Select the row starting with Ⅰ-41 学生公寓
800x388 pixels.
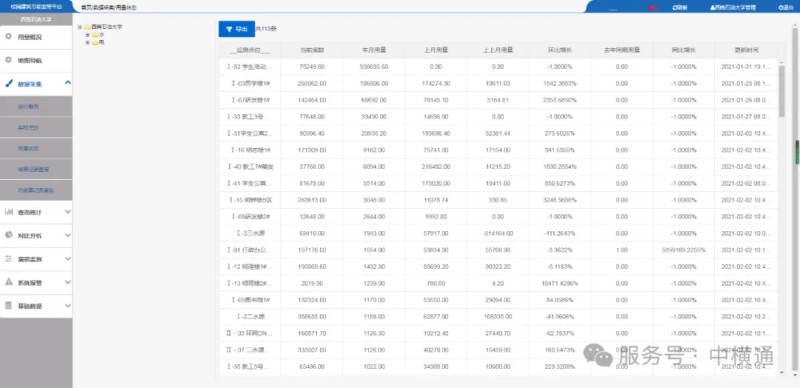[x=498, y=183]
